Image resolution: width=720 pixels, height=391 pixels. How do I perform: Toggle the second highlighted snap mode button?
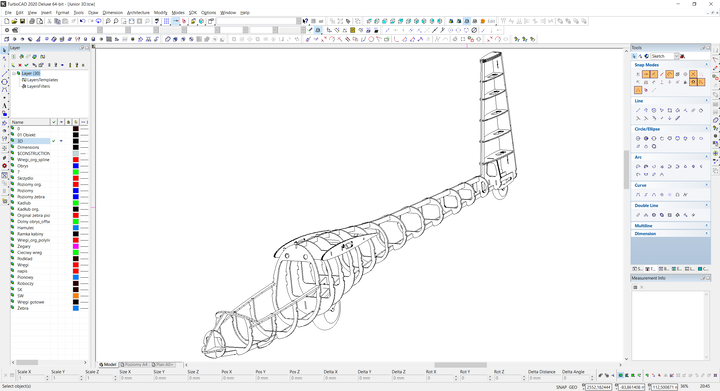654,74
